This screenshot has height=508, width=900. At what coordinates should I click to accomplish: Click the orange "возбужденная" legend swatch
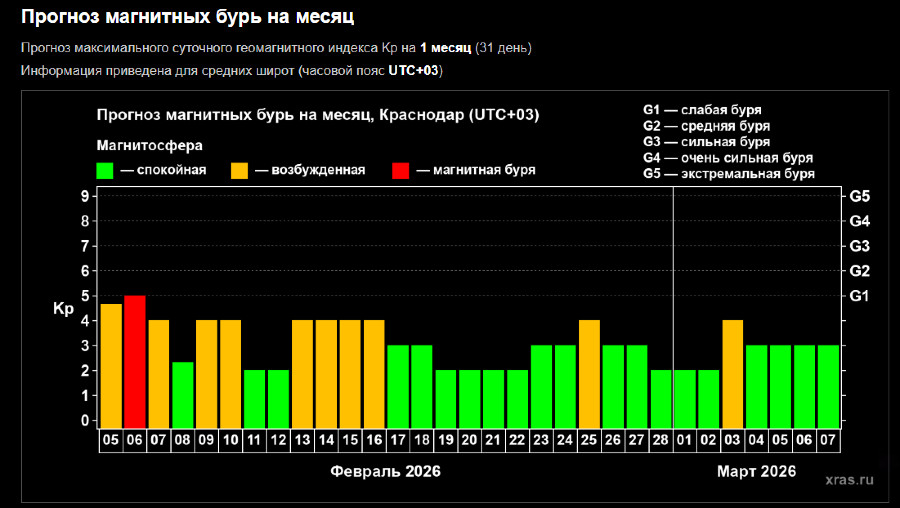pyautogui.click(x=240, y=170)
